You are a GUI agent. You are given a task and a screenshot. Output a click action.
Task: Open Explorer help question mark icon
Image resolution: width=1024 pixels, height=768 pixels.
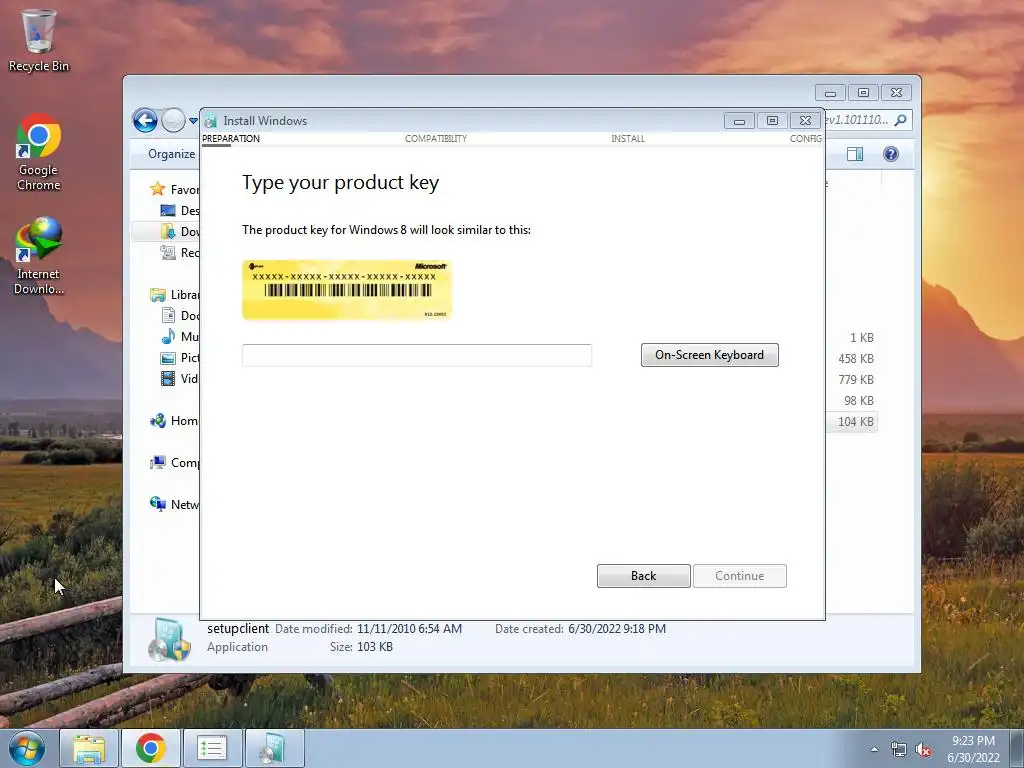click(x=891, y=154)
